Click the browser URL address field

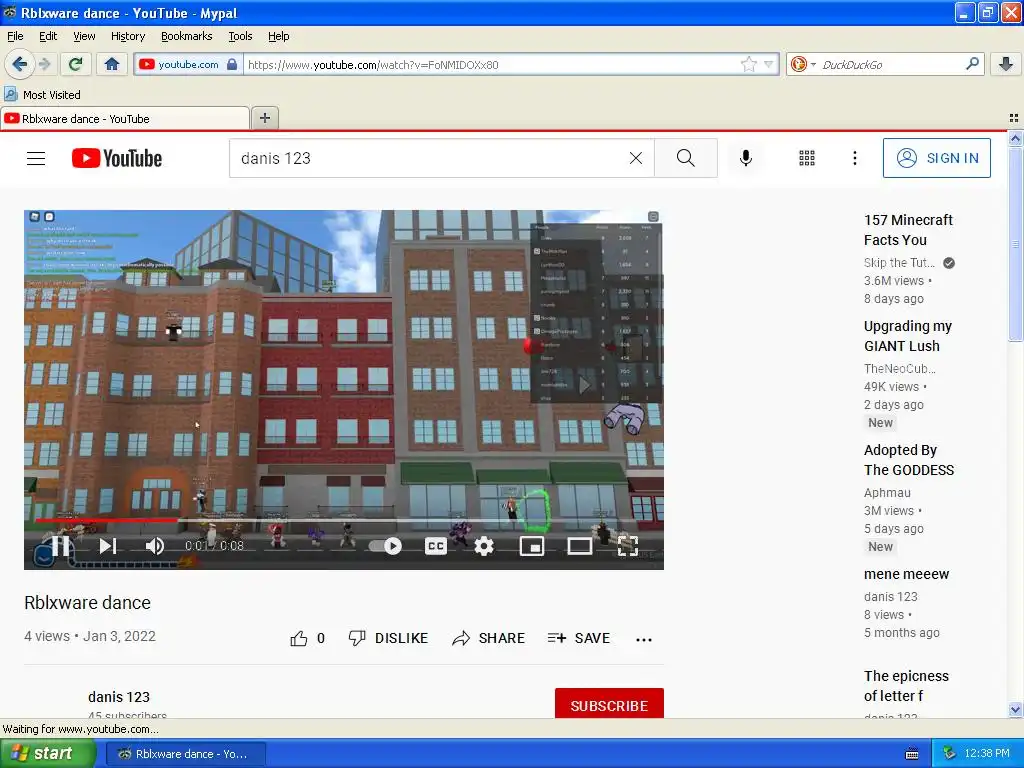pyautogui.click(x=491, y=64)
